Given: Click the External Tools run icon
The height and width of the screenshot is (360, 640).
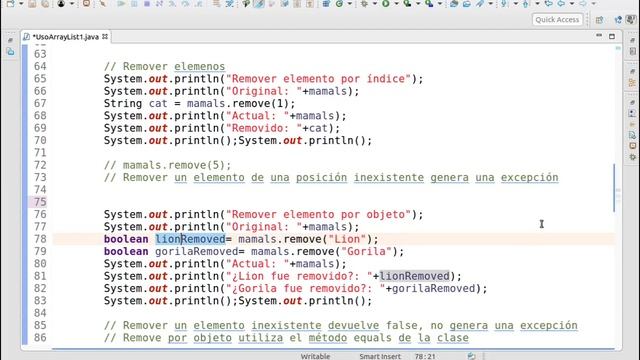Looking at the screenshot, I should 429,4.
